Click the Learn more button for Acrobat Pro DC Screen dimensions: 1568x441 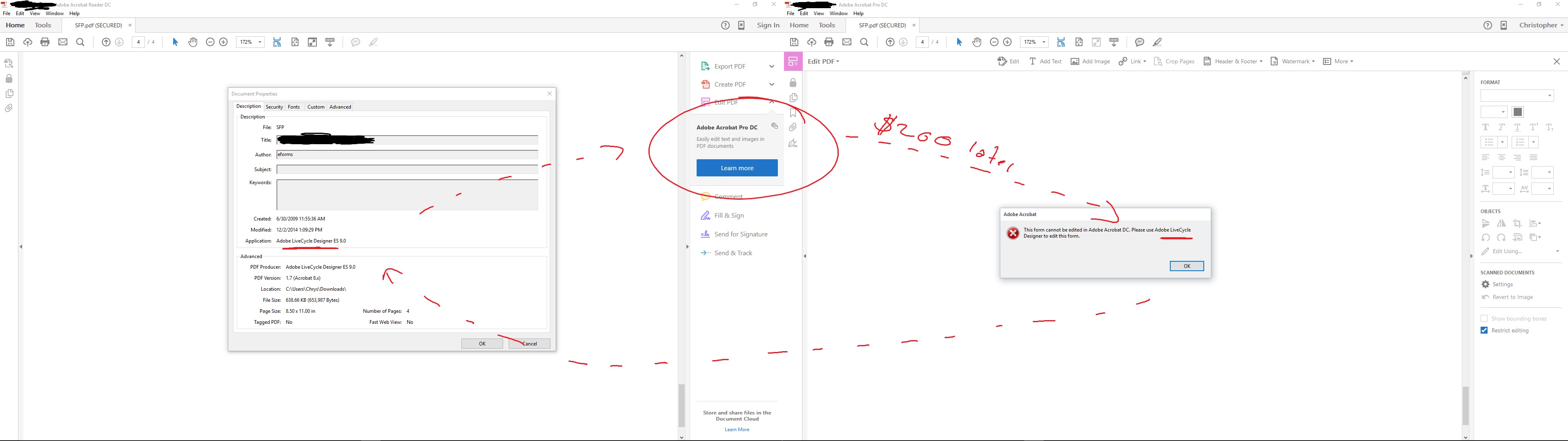[x=737, y=167]
